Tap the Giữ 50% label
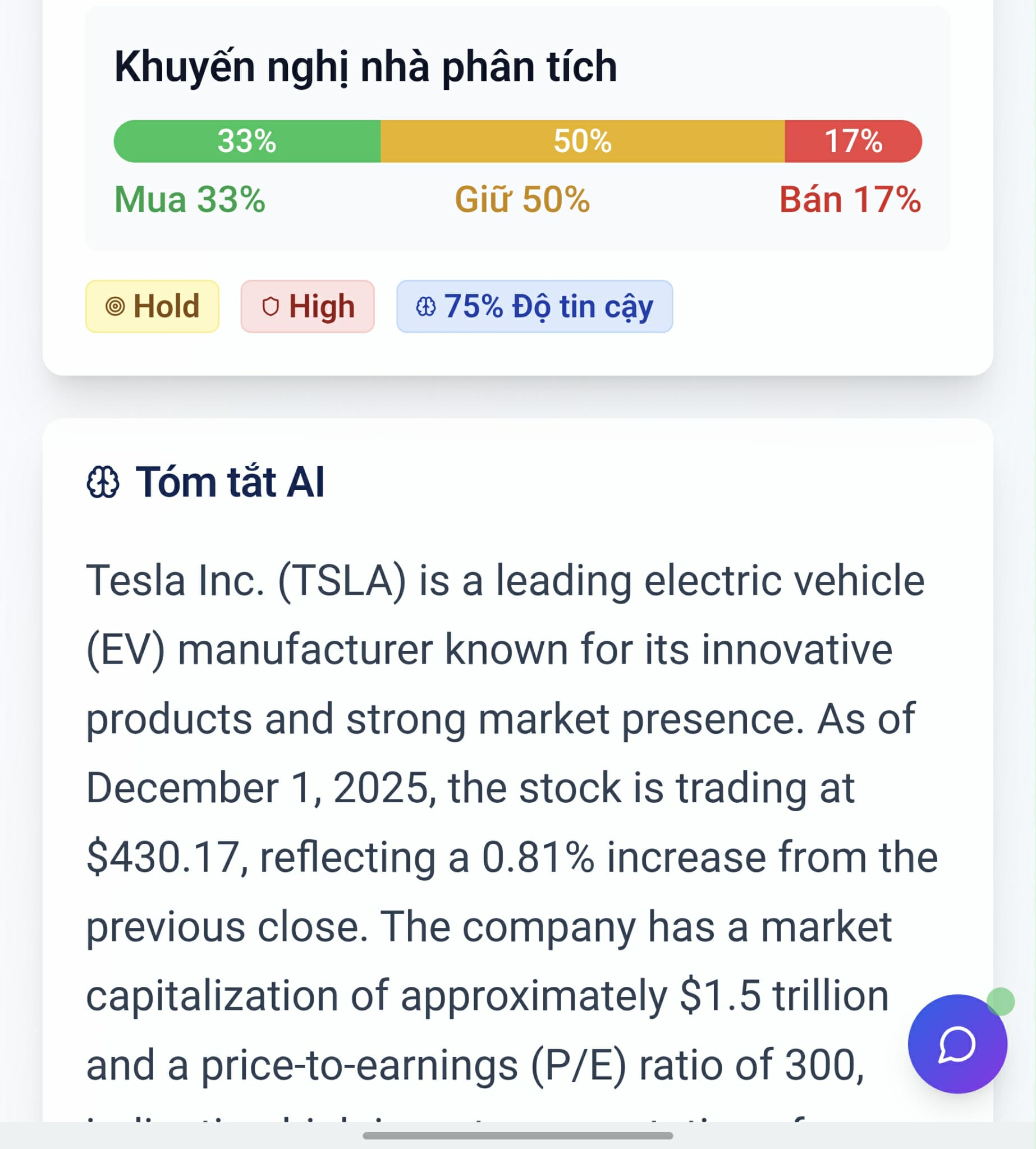This screenshot has height=1149, width=1036. coord(522,200)
